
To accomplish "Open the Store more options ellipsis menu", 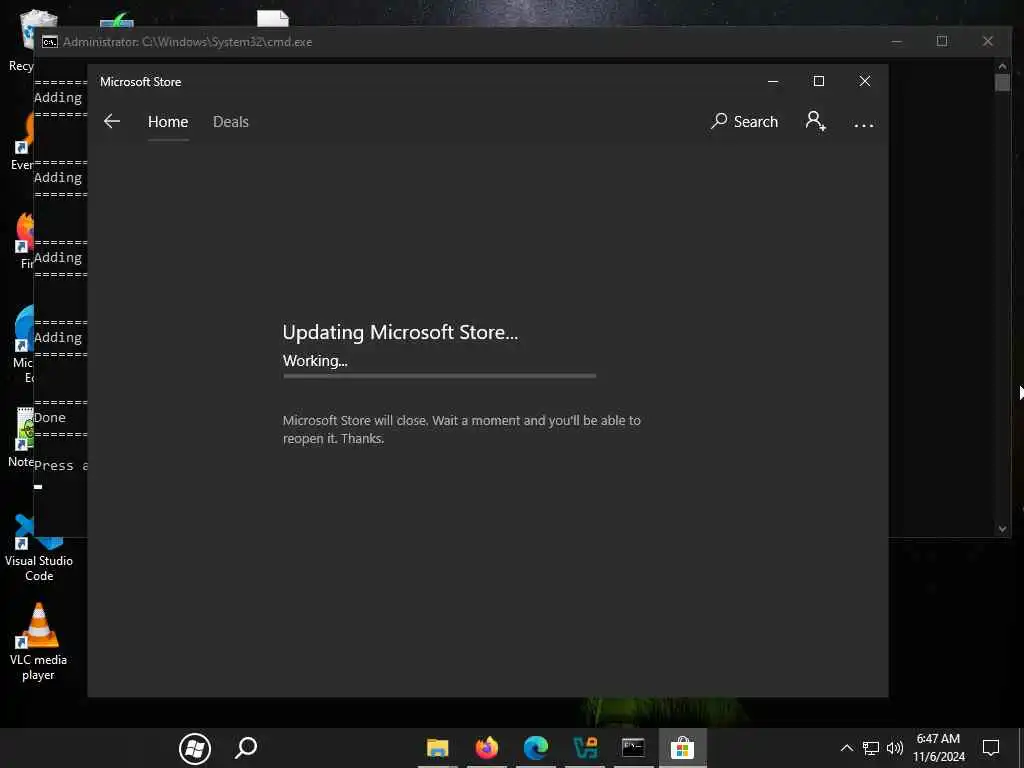I will click(863, 125).
